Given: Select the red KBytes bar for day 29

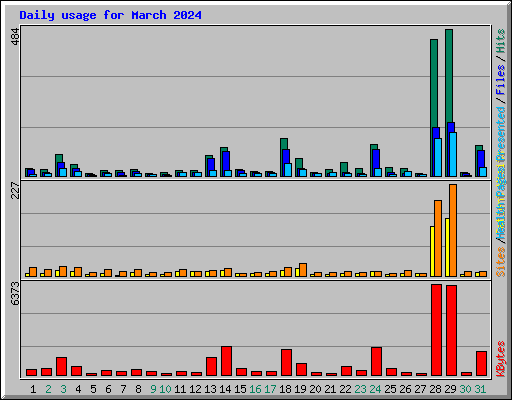Looking at the screenshot, I should coord(451,330).
